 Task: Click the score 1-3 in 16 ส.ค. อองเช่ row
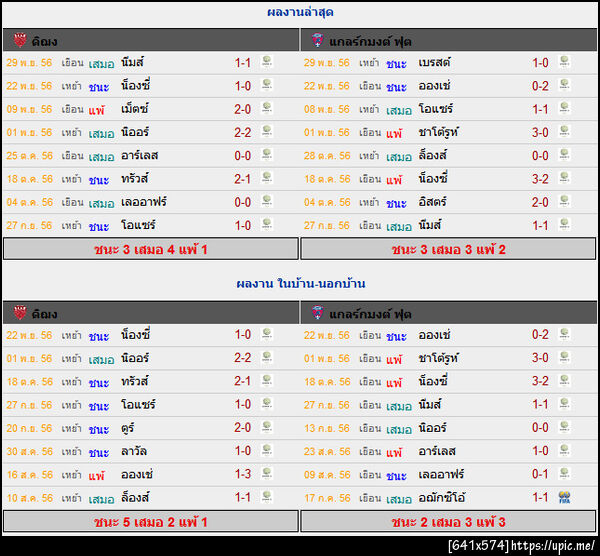point(243,474)
